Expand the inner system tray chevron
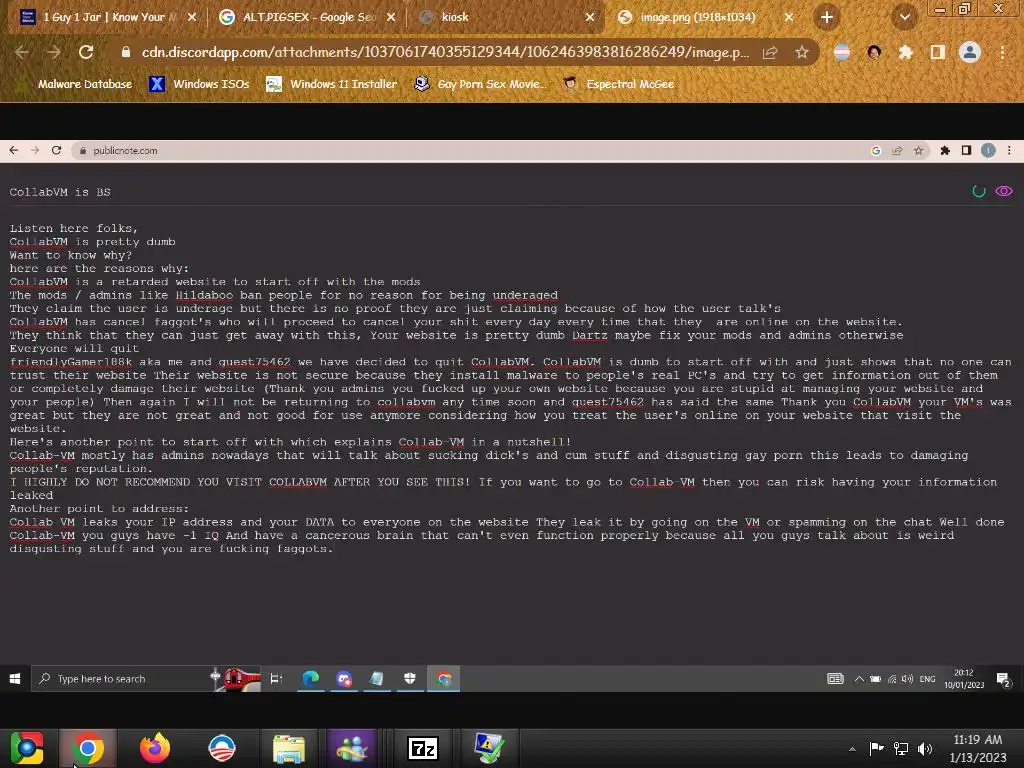This screenshot has width=1024, height=768. click(859, 679)
